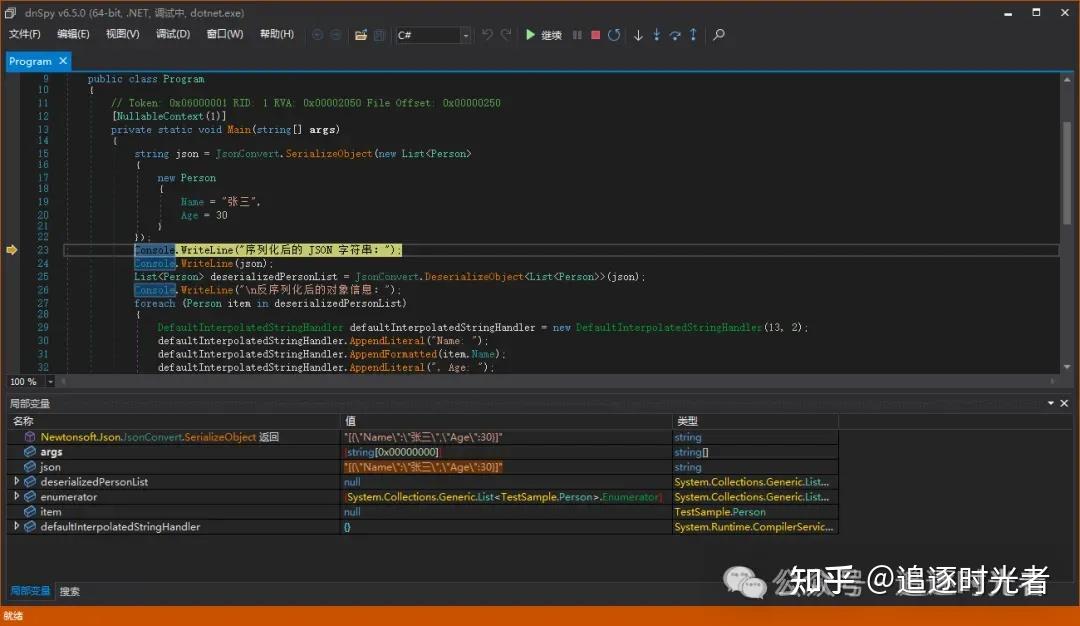Viewport: 1080px width, 626px height.
Task: Click the TestSample.Person type cell
Action: click(x=720, y=512)
